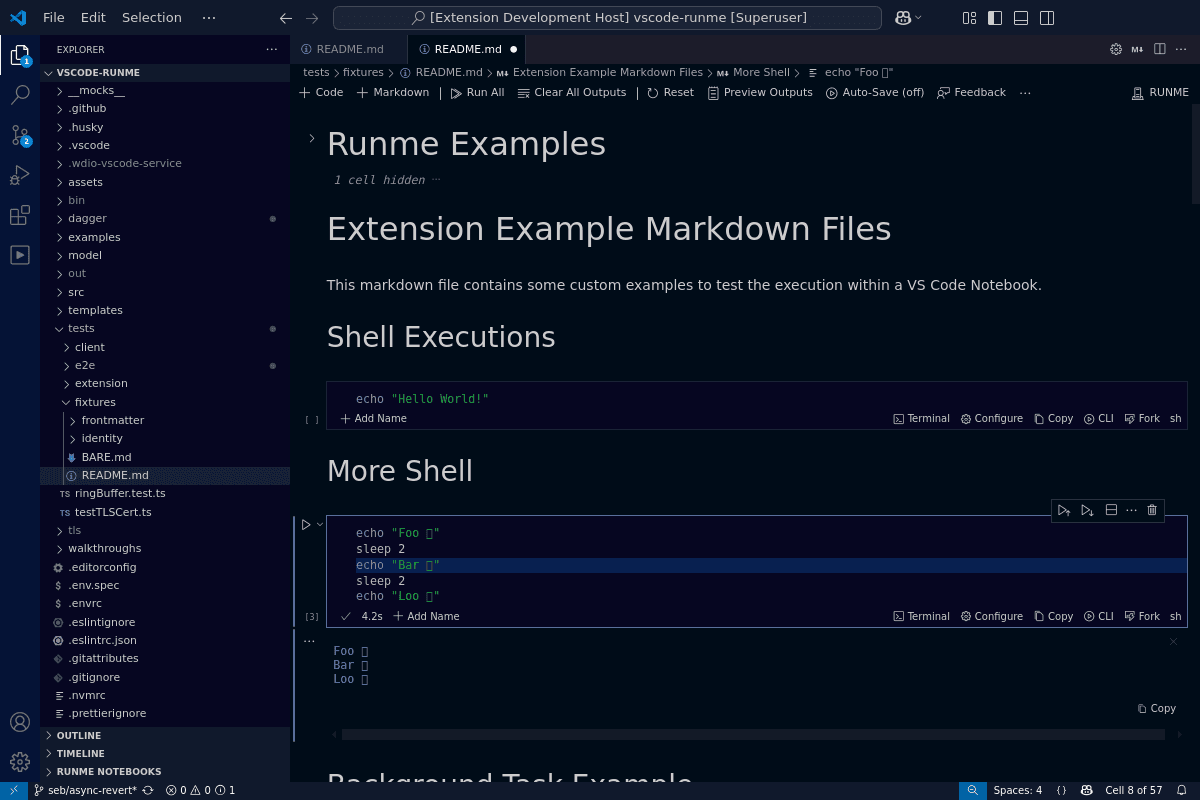Image resolution: width=1200 pixels, height=800 pixels.
Task: Switch to the first README.md tab
Action: coord(349,49)
